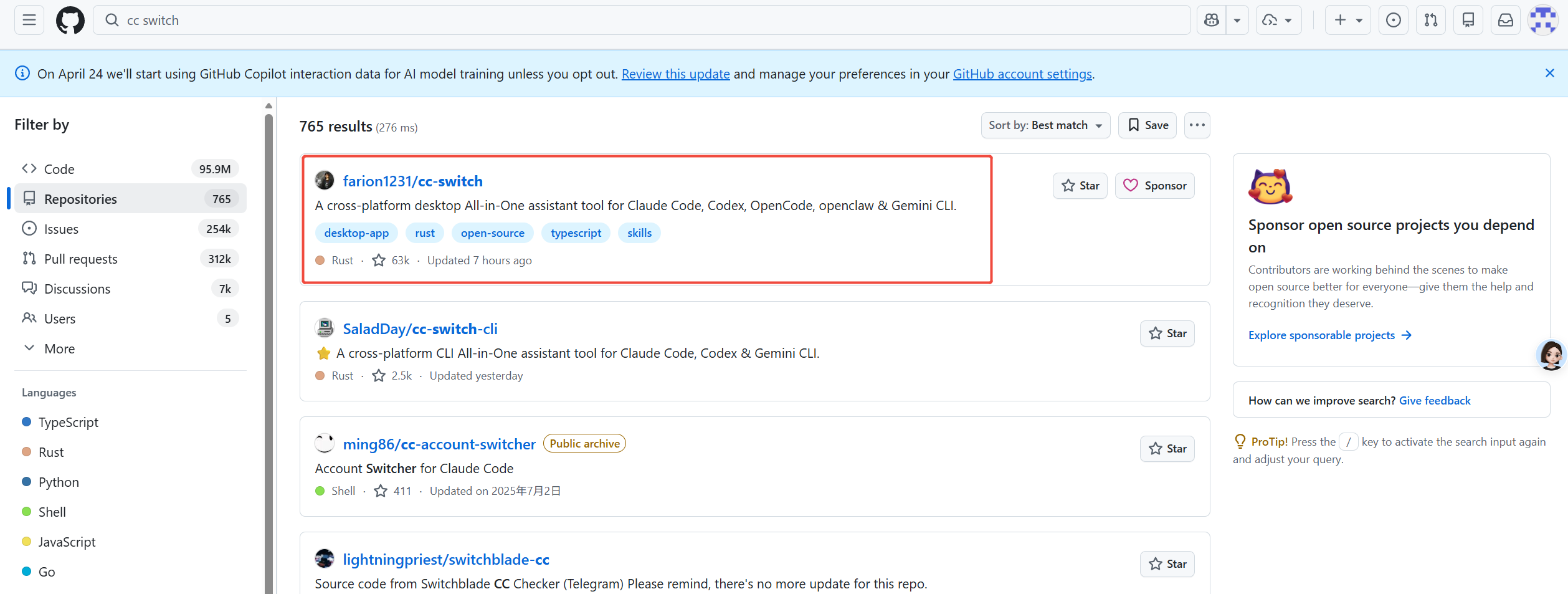Viewport: 1568px width, 594px height.
Task: Open the Pull requests icon in header
Action: tap(1431, 20)
